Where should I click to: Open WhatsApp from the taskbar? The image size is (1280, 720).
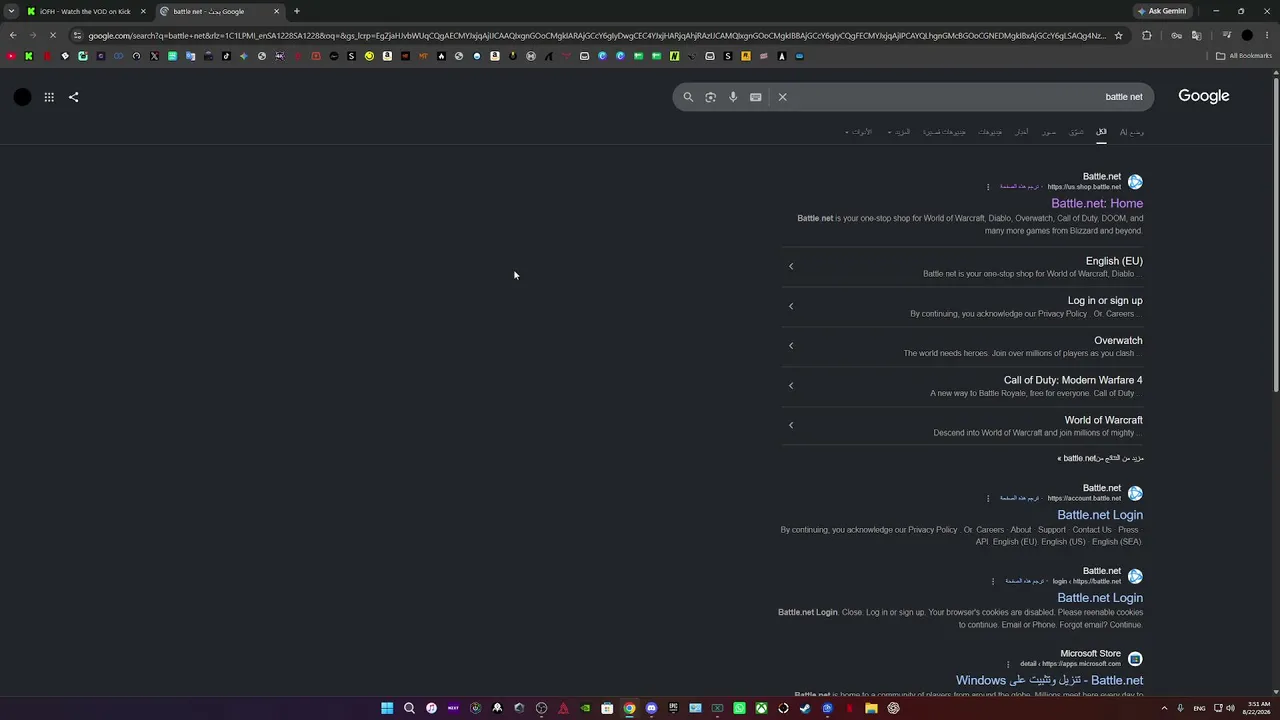pyautogui.click(x=739, y=708)
